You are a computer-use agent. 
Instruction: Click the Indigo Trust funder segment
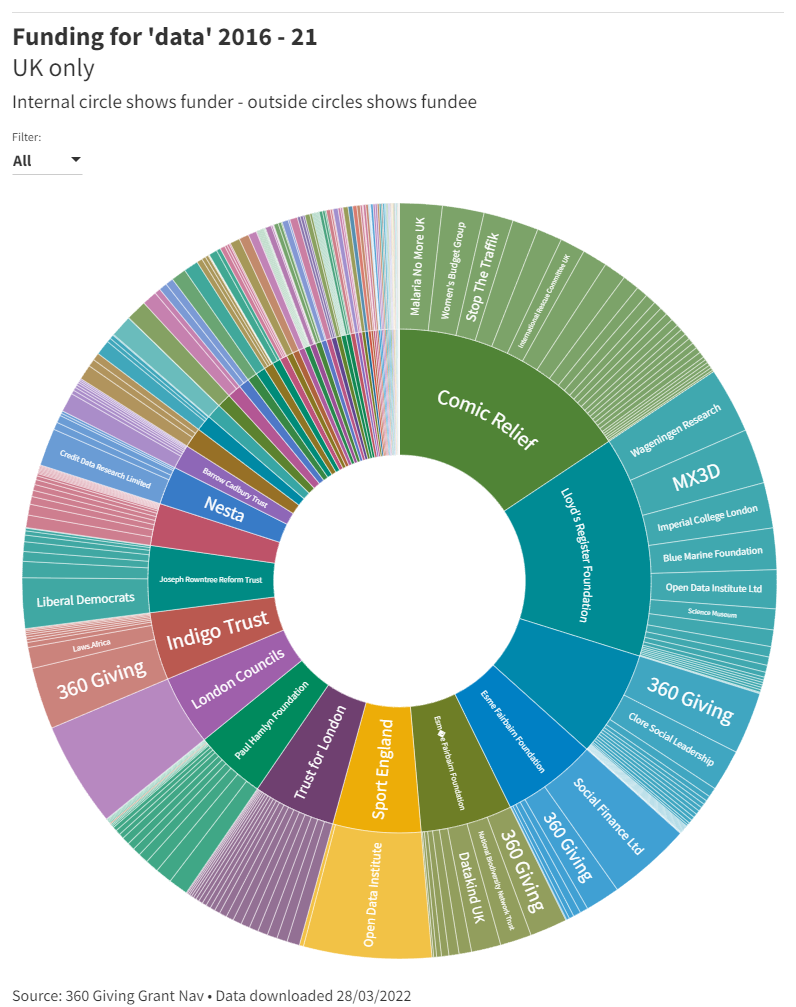[218, 633]
